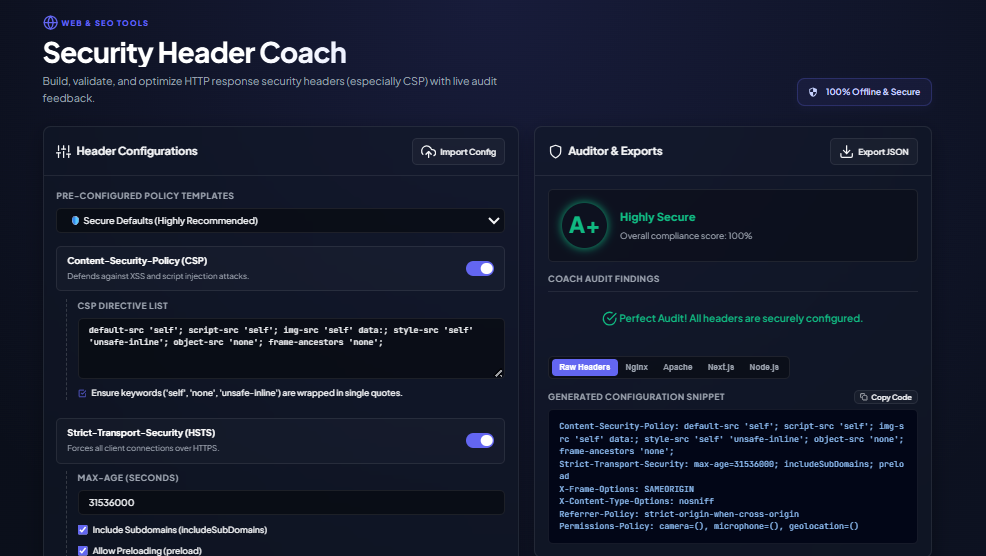Click the Highly Secure rating text

[x=657, y=217]
